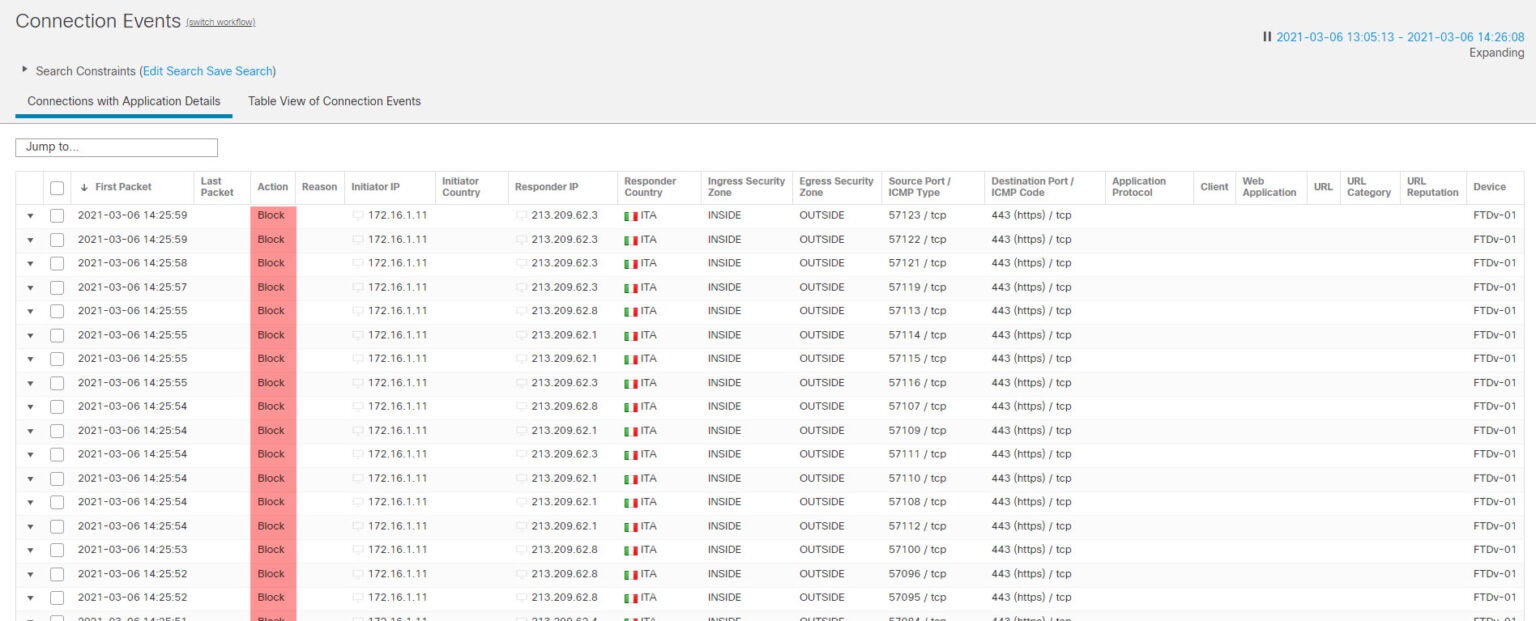The height and width of the screenshot is (621, 1536).
Task: Check the box for source port 57095 row
Action: pos(57,597)
